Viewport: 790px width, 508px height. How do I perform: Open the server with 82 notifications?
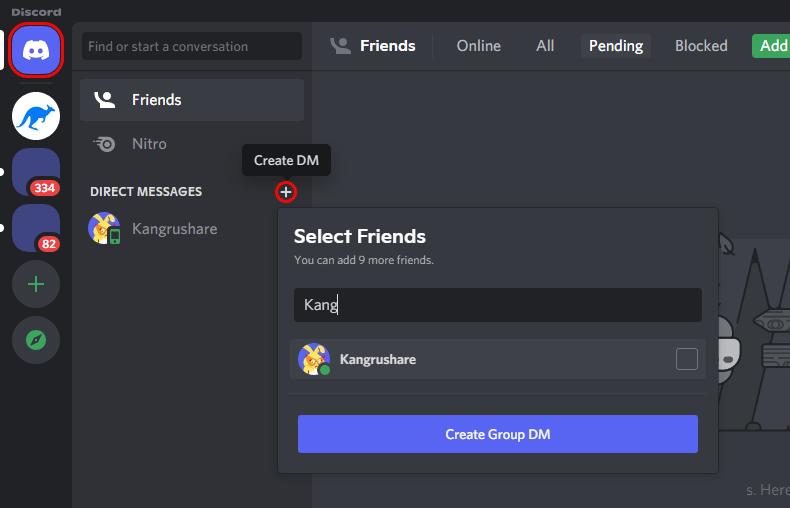point(36,228)
